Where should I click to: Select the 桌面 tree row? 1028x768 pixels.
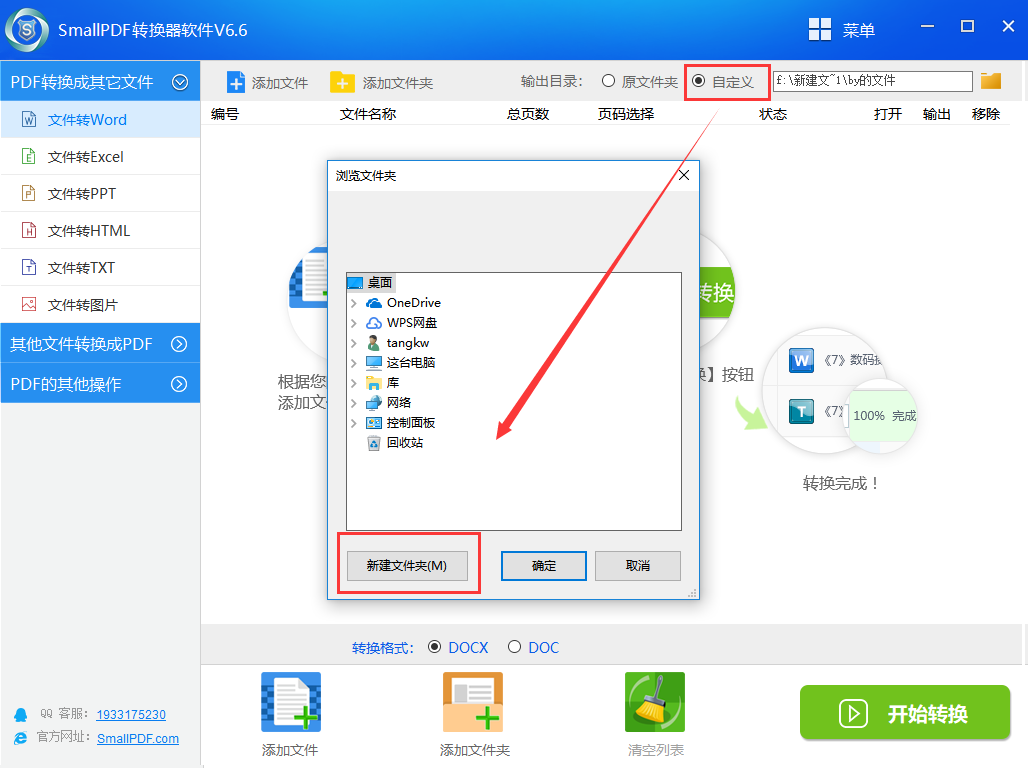[370, 283]
